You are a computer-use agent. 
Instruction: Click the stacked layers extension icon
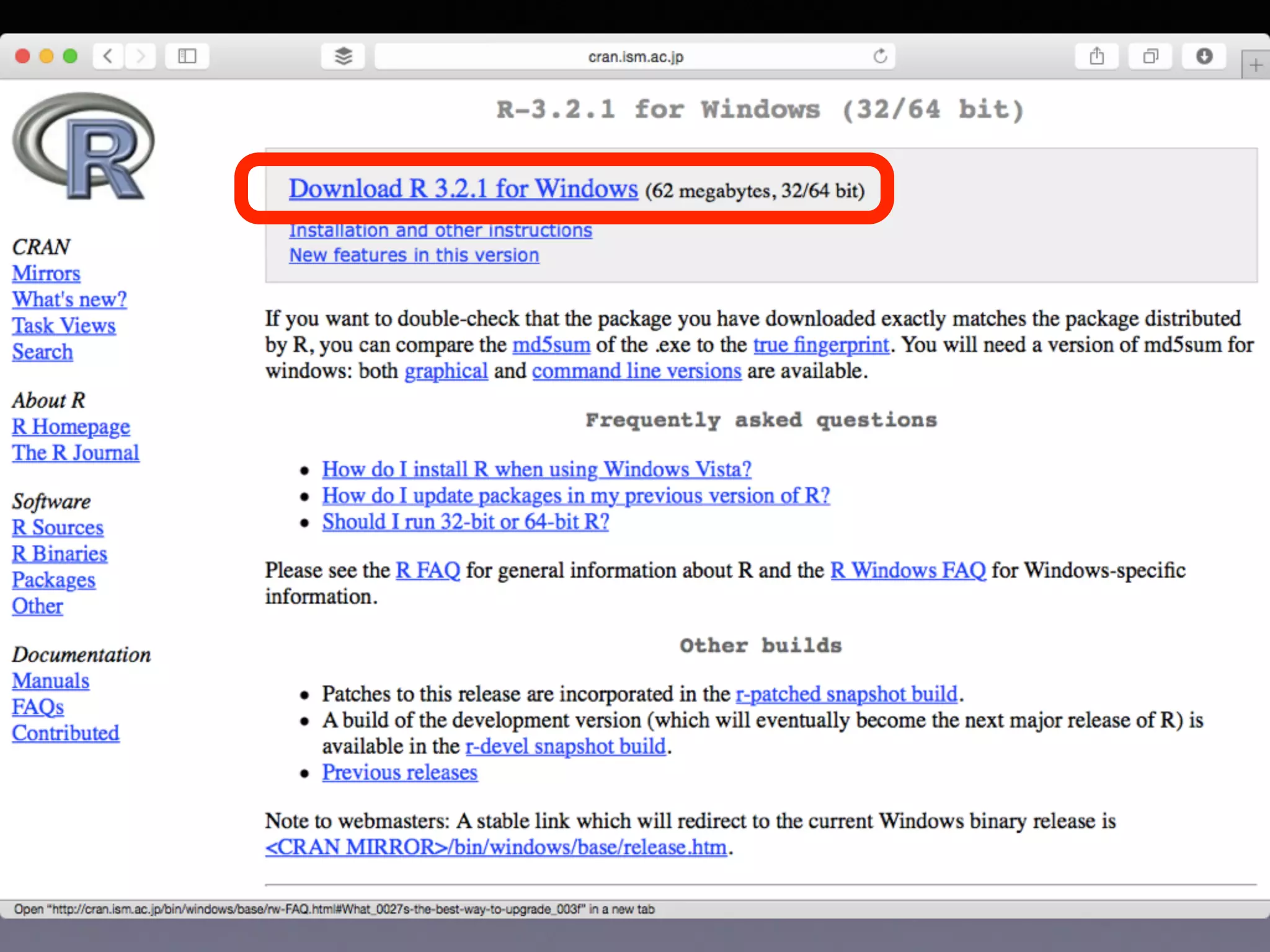(x=343, y=56)
